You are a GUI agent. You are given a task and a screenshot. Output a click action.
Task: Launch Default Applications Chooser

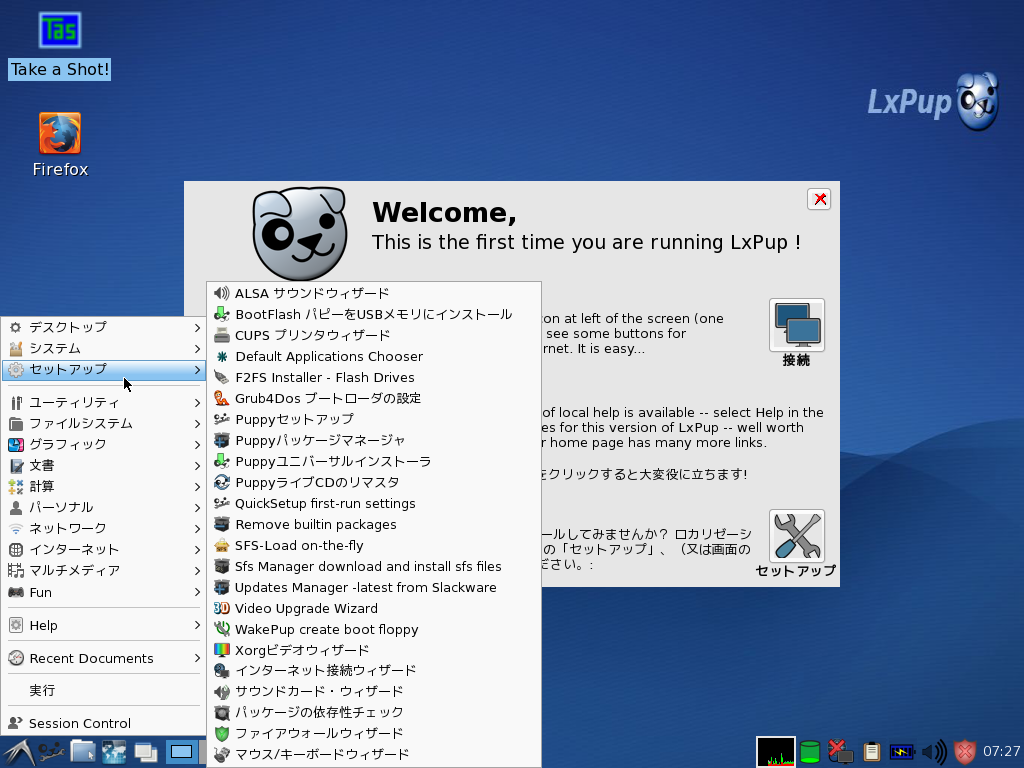point(374,357)
